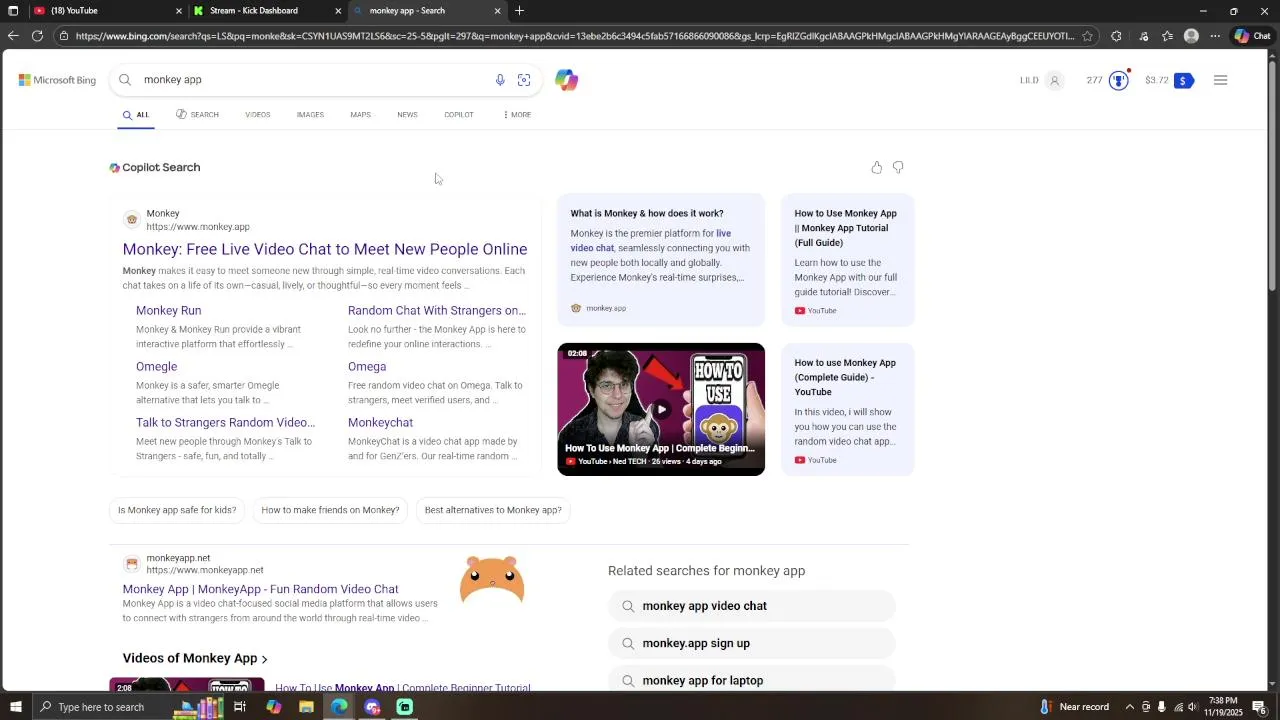This screenshot has height=720, width=1280.
Task: Click the Rewards trophy medal icon
Action: pos(1119,80)
